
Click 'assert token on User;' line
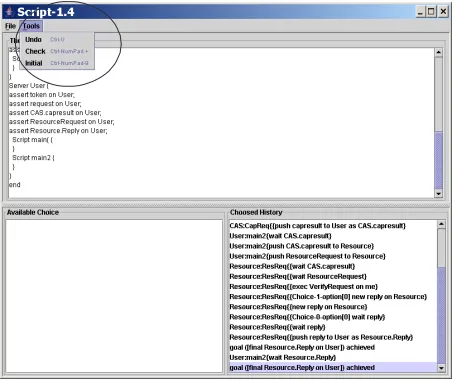click(42, 95)
